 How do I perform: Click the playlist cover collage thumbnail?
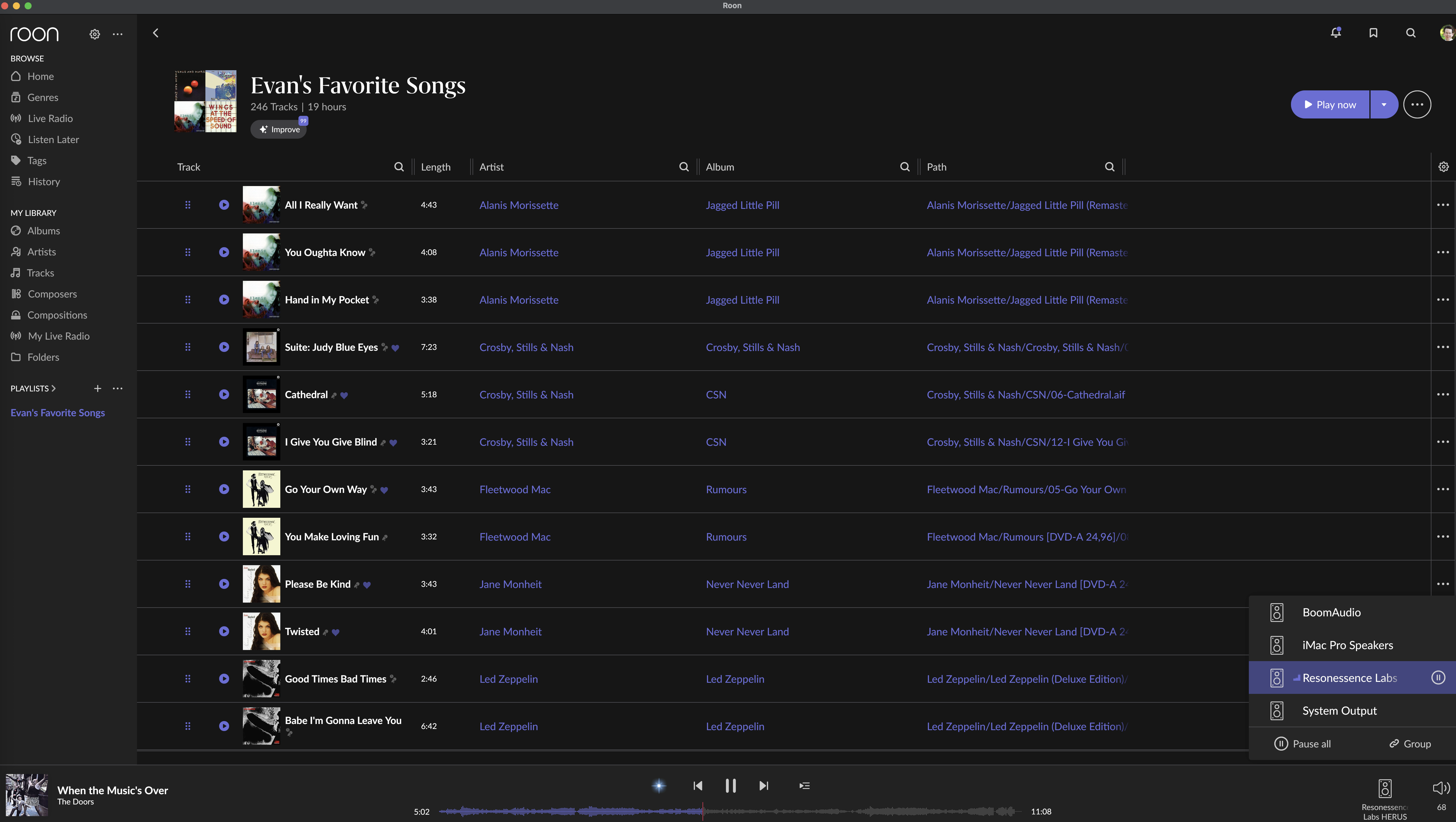[x=205, y=101]
